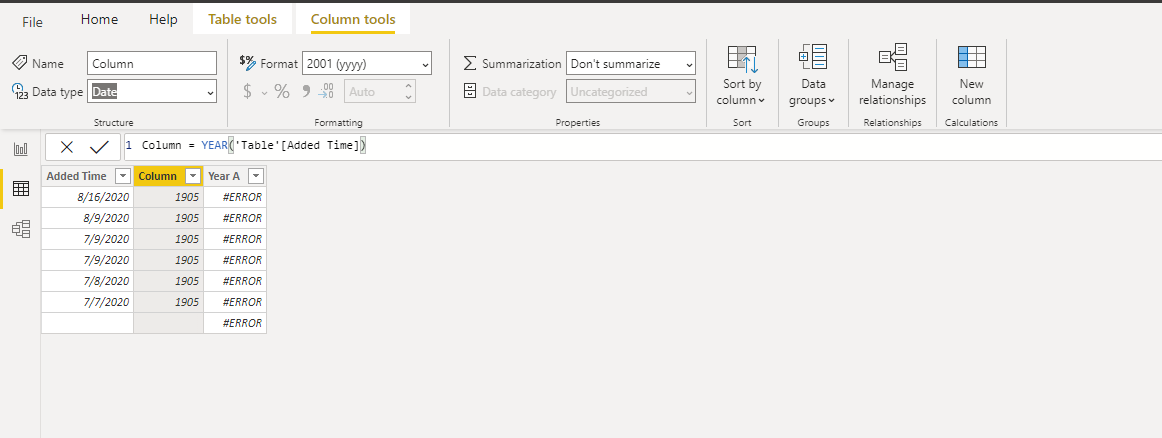This screenshot has width=1162, height=438.
Task: Select the 7/7/2020 cell
Action: 87,302
